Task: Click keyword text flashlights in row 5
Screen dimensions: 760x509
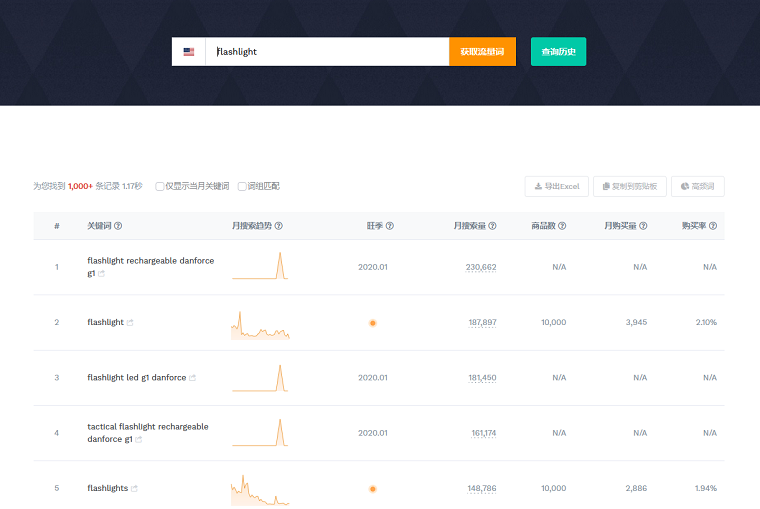Action: coord(108,488)
